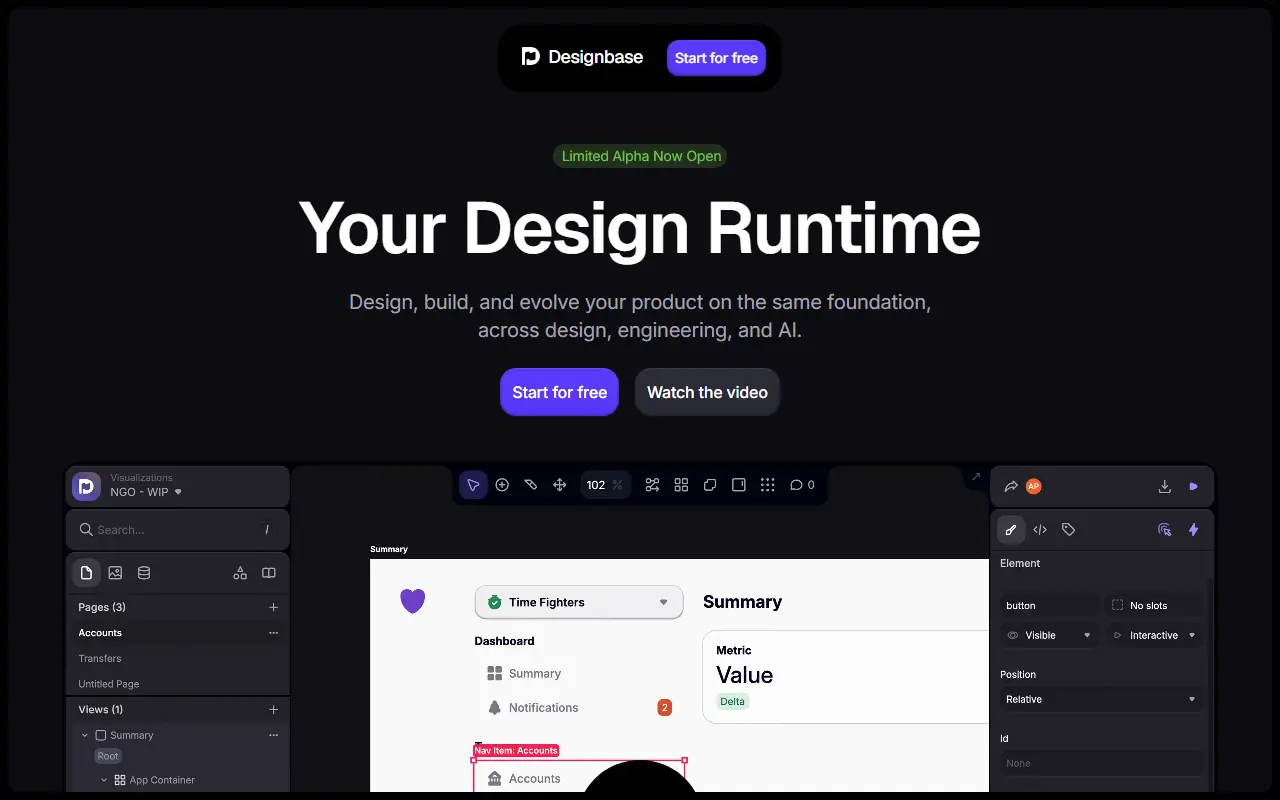Click the open book icon
The height and width of the screenshot is (800, 1280).
(269, 573)
